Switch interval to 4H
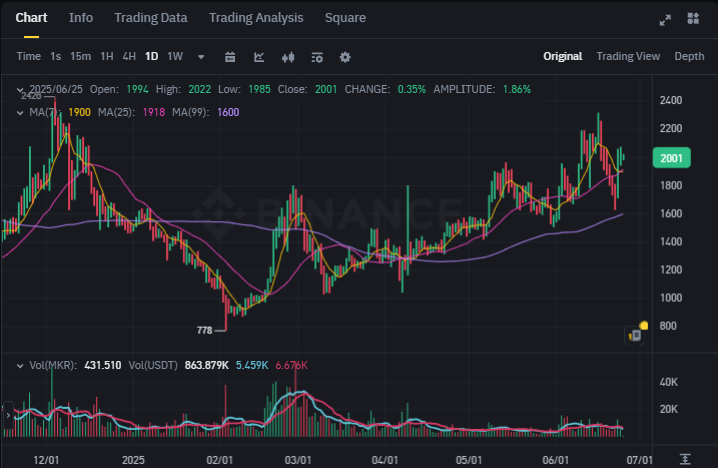 click(129, 56)
